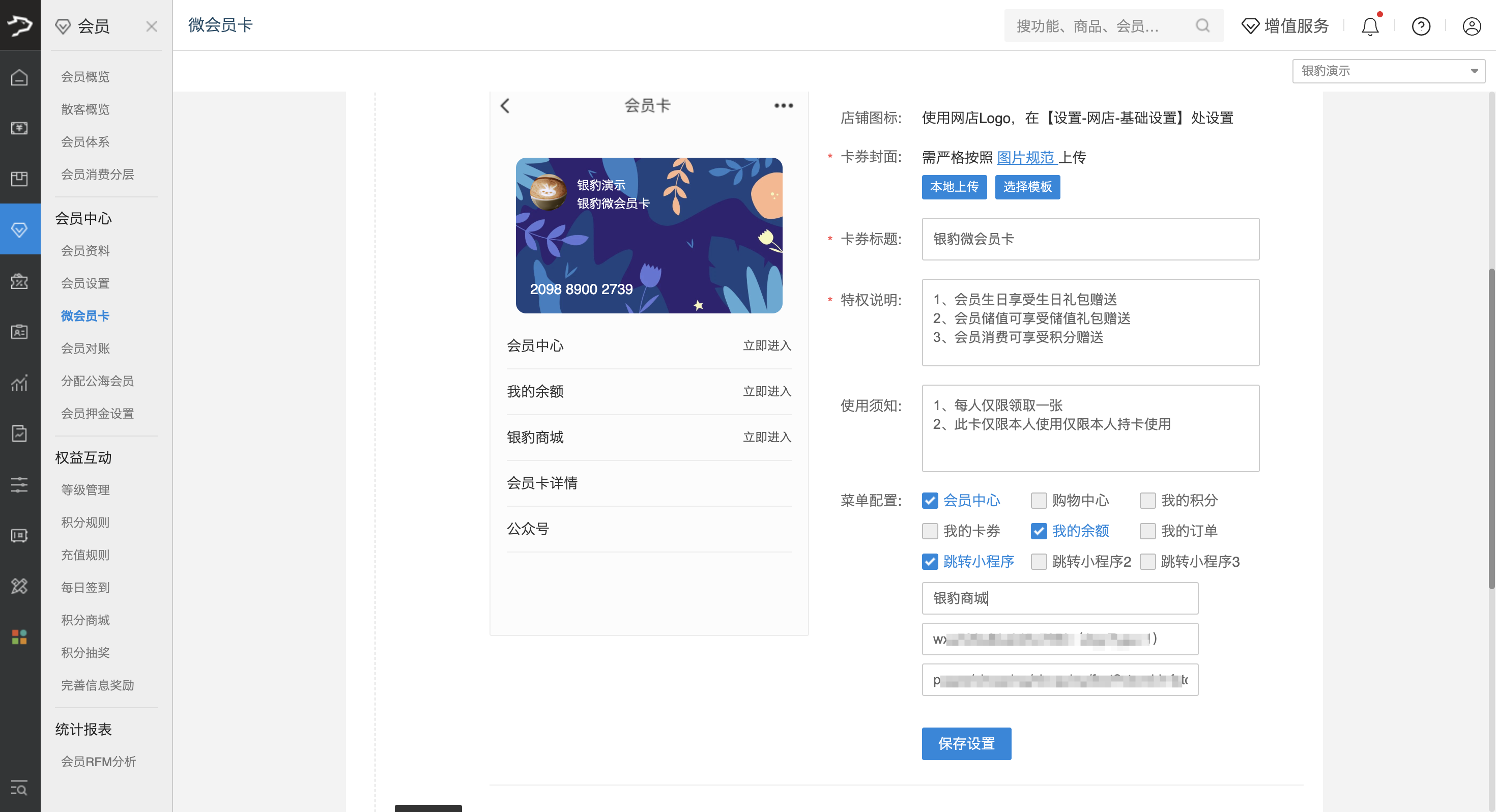The height and width of the screenshot is (812, 1496).
Task: Click the search magnifier icon
Action: 1203,25
